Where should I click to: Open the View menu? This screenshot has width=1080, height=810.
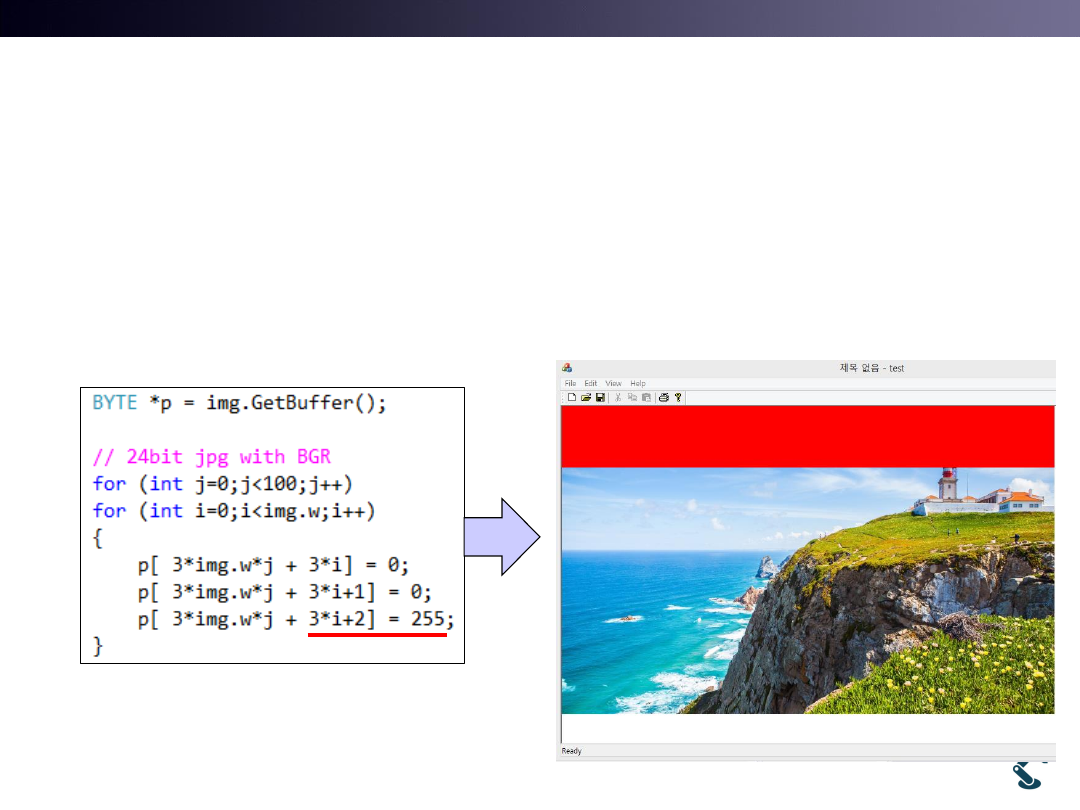coord(613,383)
